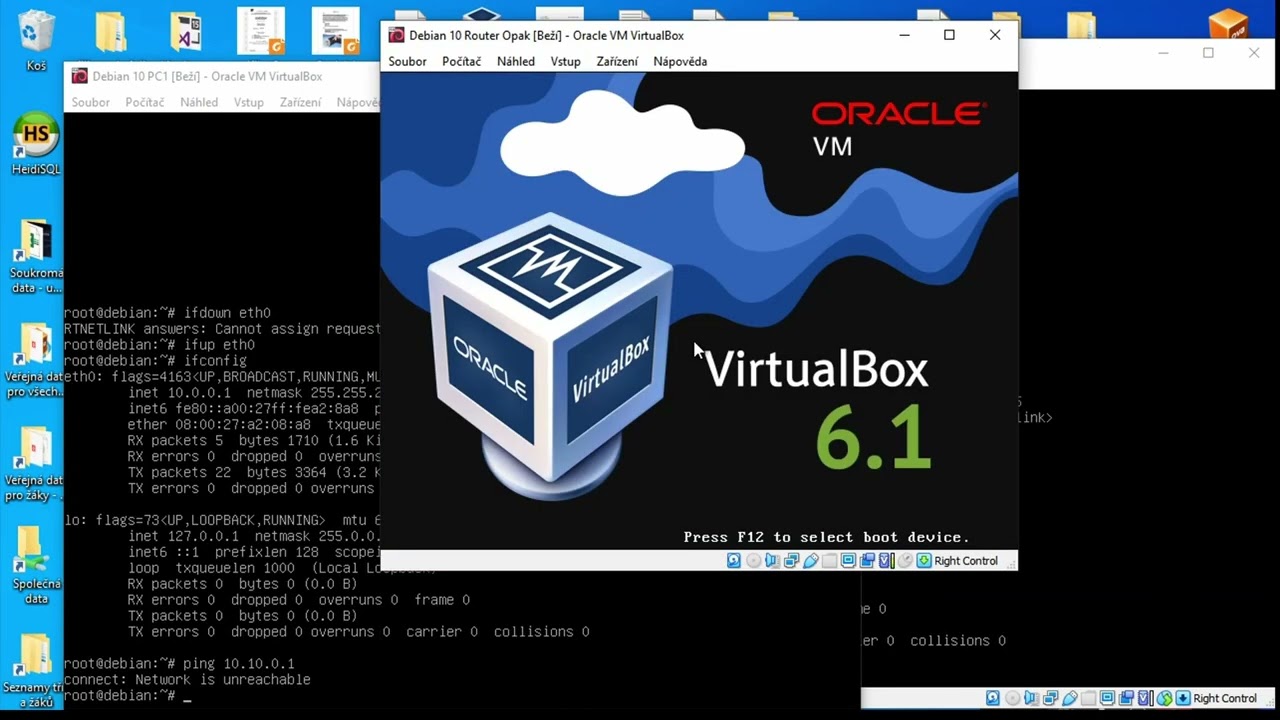The width and height of the screenshot is (1280, 720).
Task: Click "root@debian:~# ifdown eth0" line in PC1 terminal
Action: click(167, 312)
